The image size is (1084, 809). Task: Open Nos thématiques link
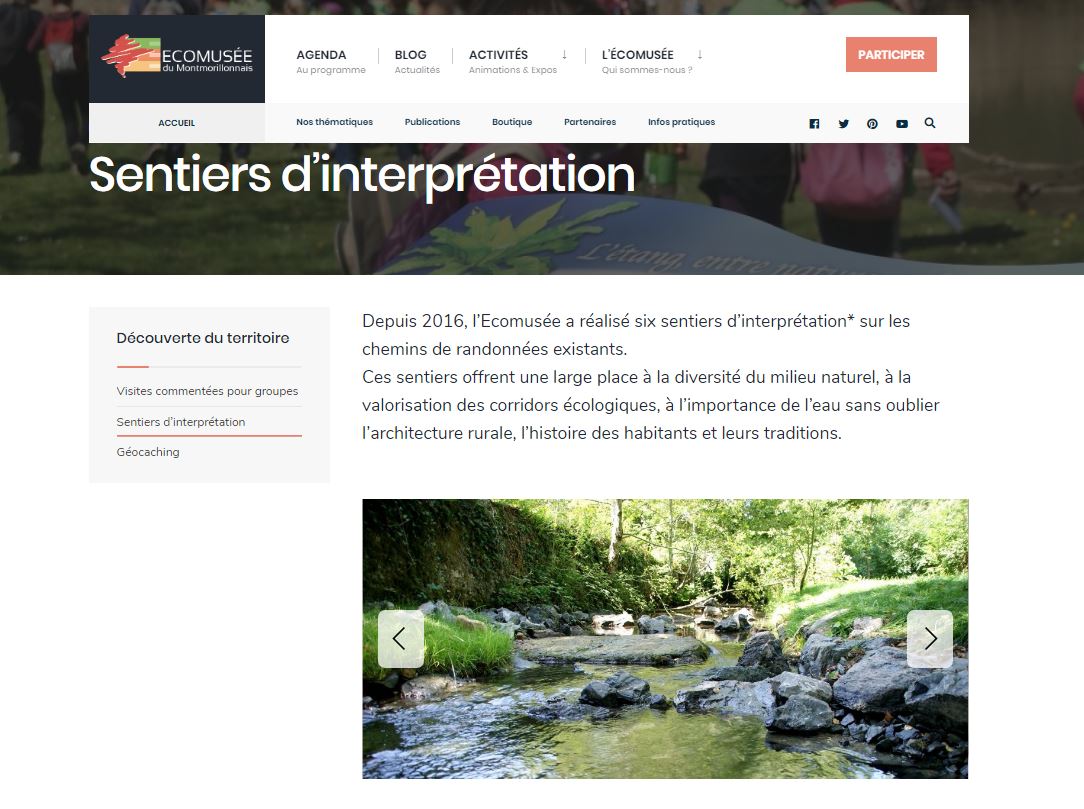tap(335, 122)
